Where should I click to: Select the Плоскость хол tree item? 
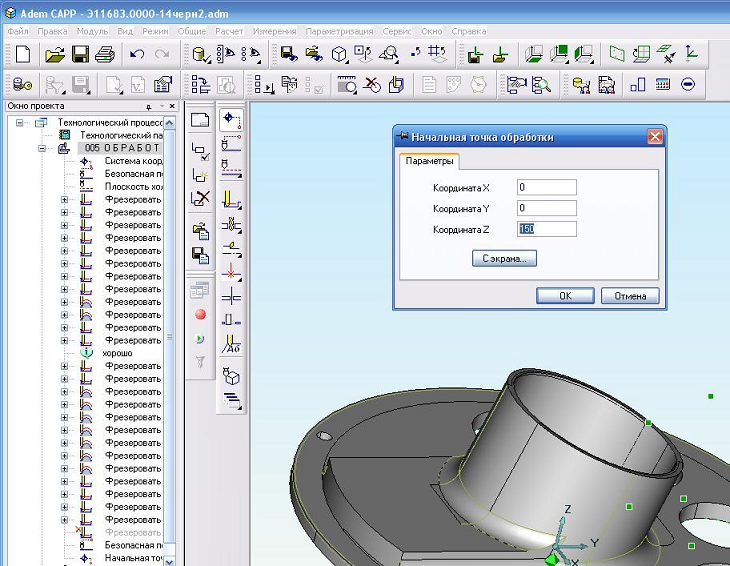[133, 187]
